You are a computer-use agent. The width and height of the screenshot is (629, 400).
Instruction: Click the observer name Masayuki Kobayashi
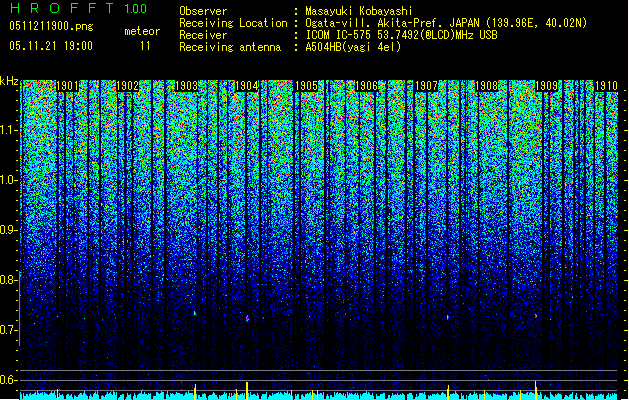(x=359, y=11)
